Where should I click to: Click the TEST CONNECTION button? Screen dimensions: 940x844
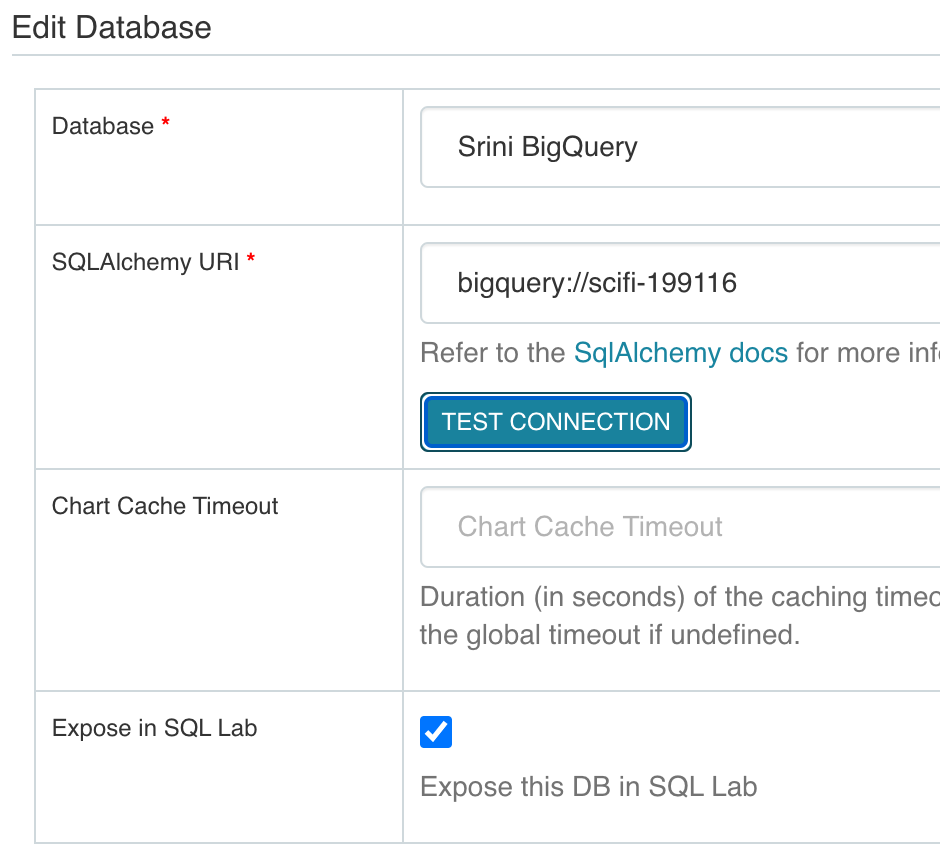coord(555,421)
